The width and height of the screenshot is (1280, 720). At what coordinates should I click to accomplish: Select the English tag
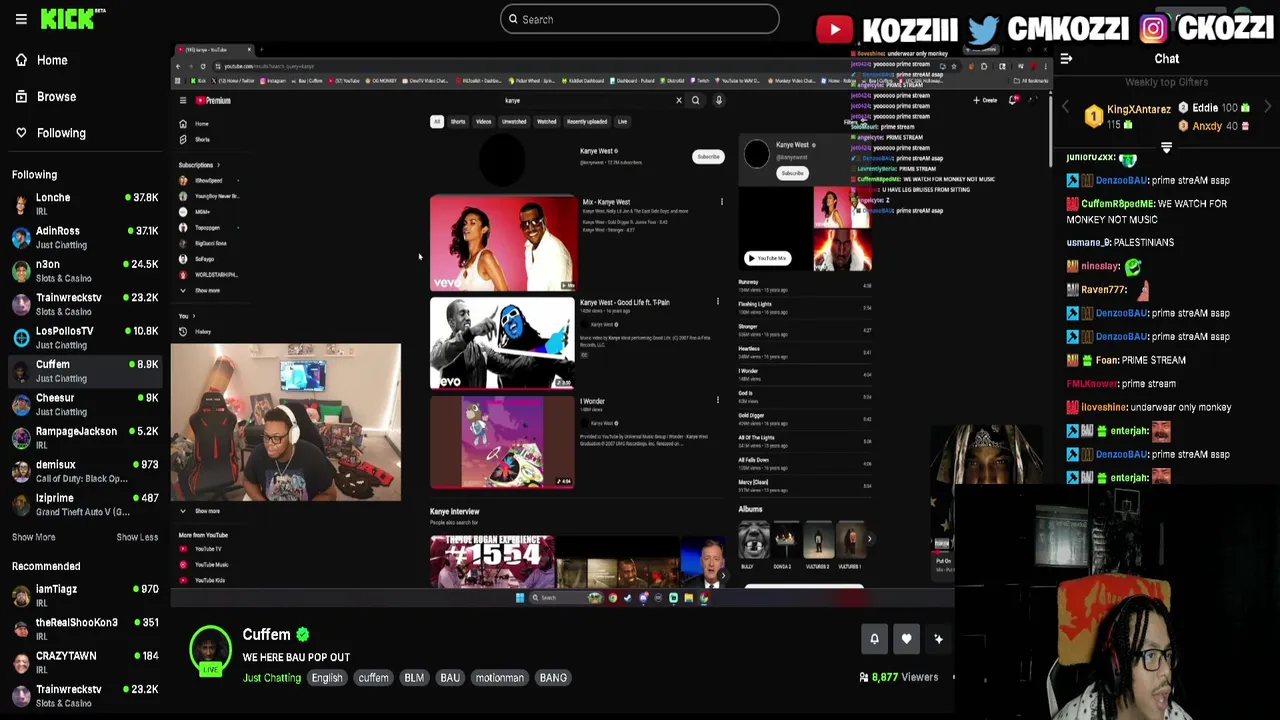coord(326,678)
